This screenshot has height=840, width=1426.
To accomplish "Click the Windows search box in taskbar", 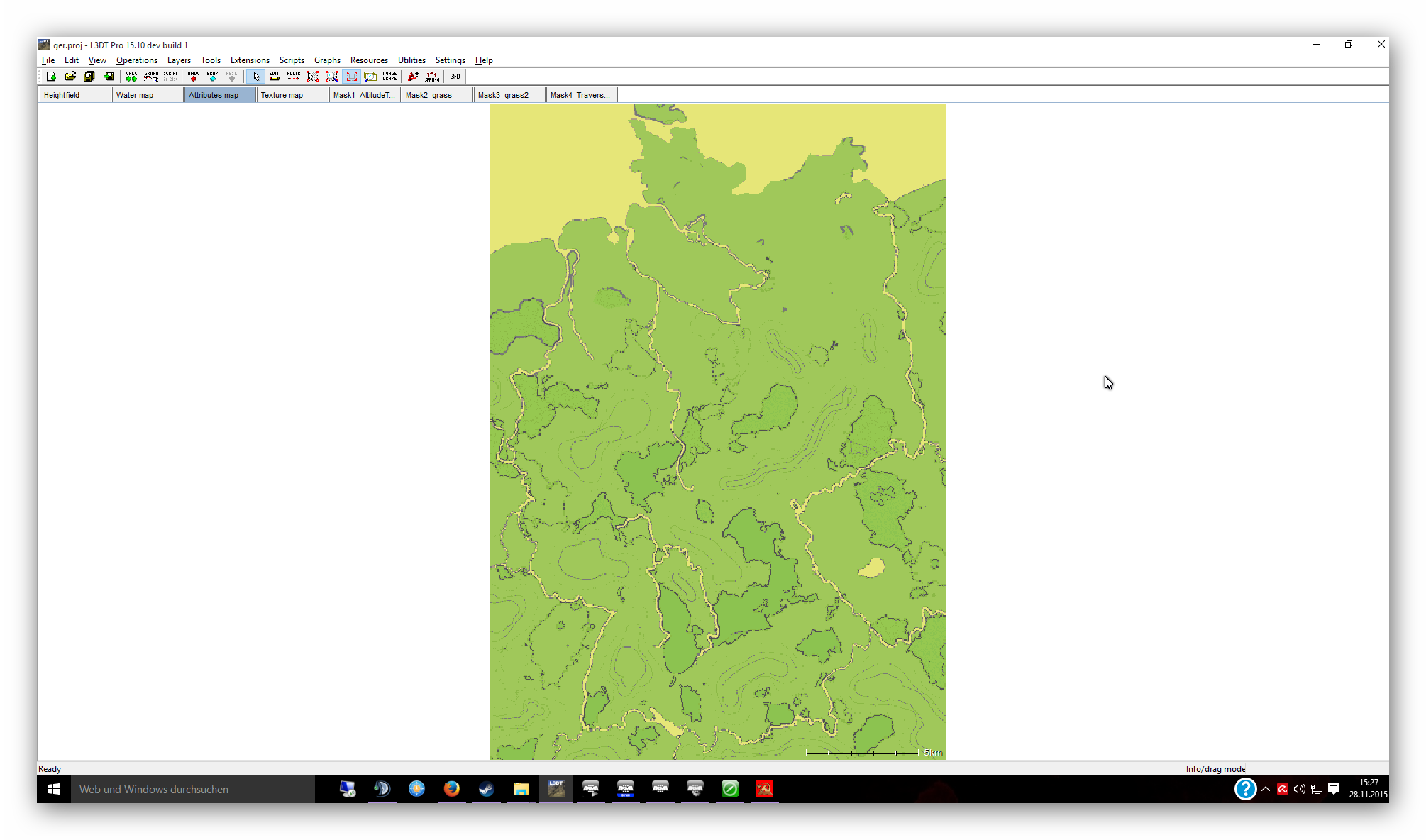I will point(192,789).
